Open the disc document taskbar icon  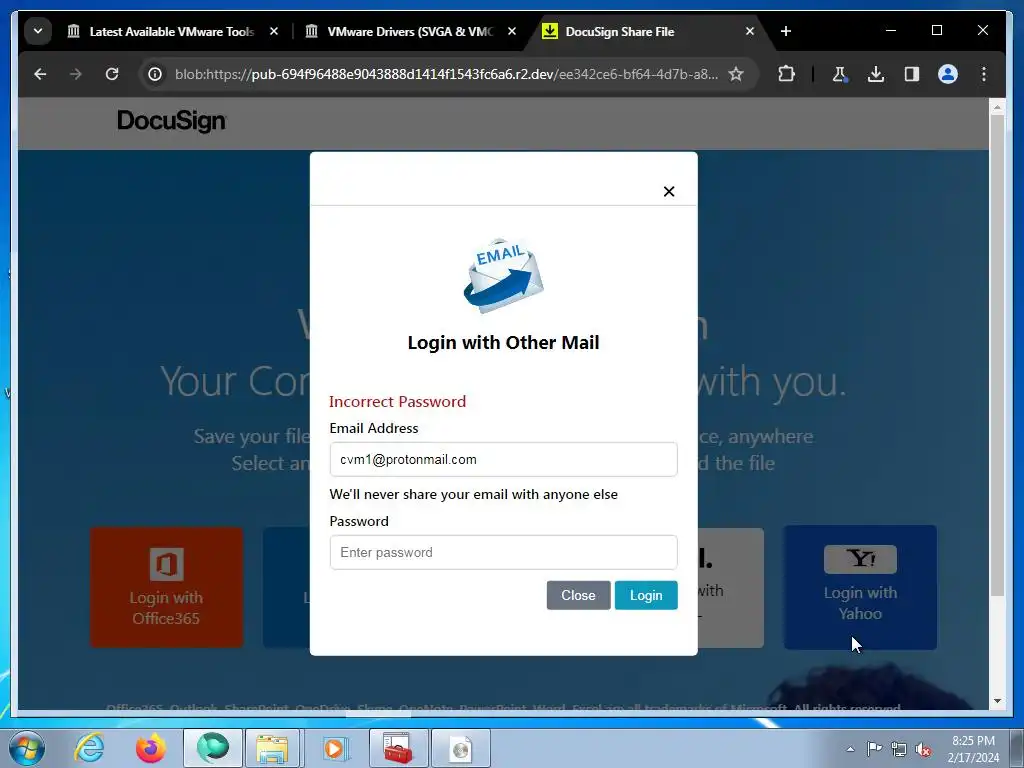(x=460, y=748)
